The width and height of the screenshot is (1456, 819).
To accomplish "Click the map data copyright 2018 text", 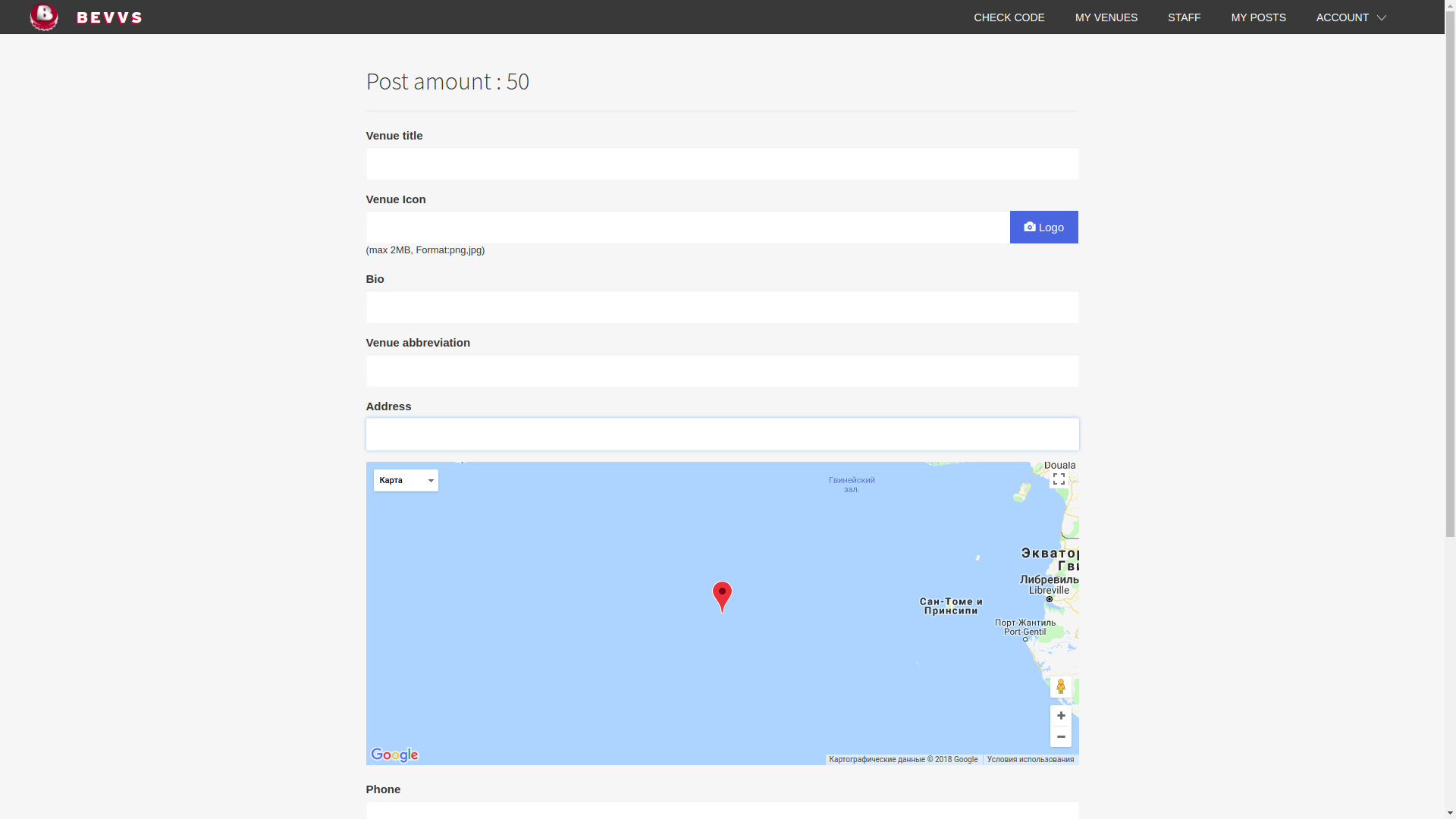I will (x=903, y=759).
